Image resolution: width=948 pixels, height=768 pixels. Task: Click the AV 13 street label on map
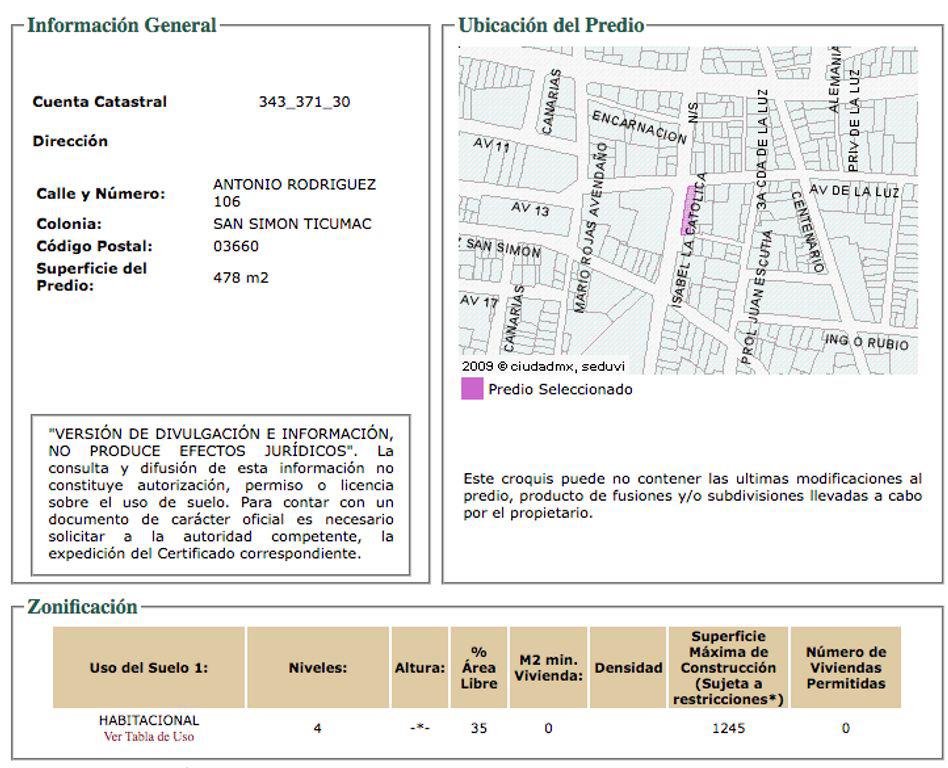click(530, 209)
